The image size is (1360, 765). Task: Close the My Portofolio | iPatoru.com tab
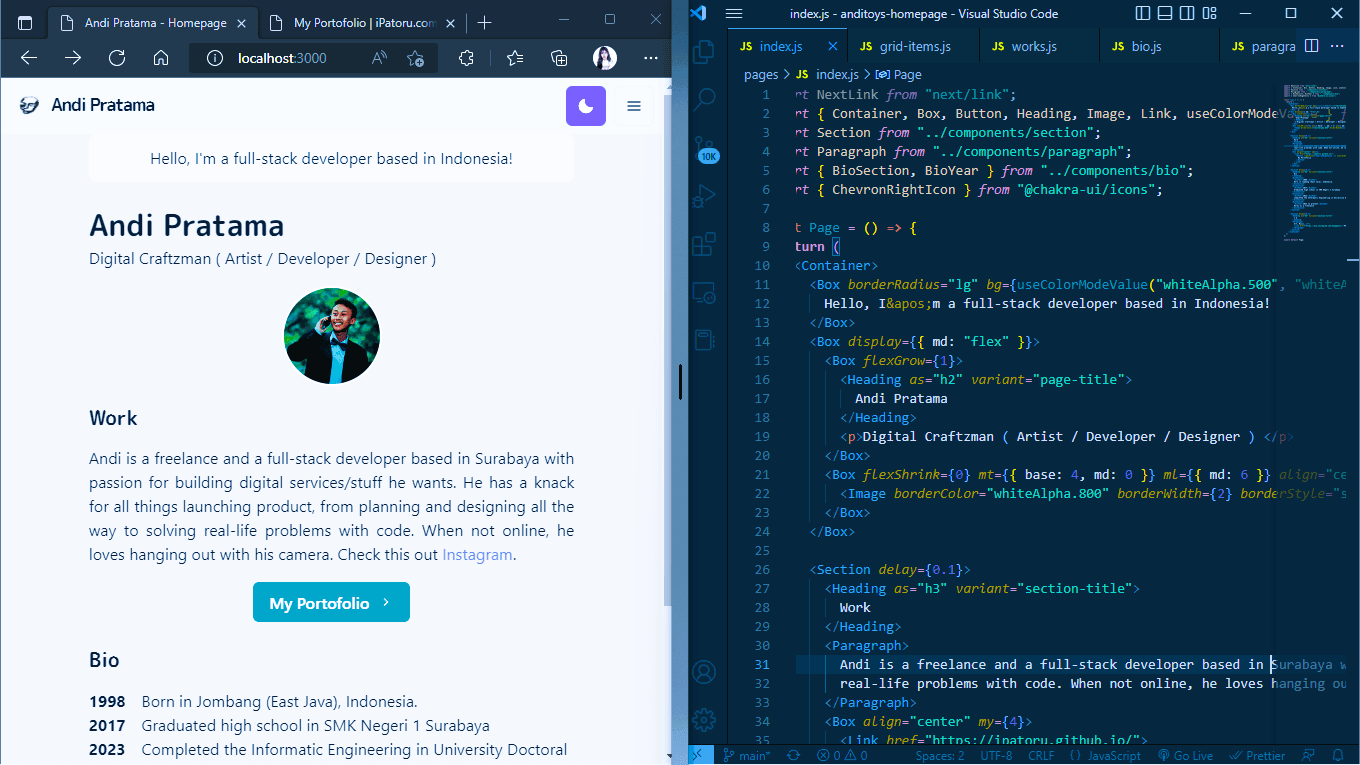click(451, 22)
